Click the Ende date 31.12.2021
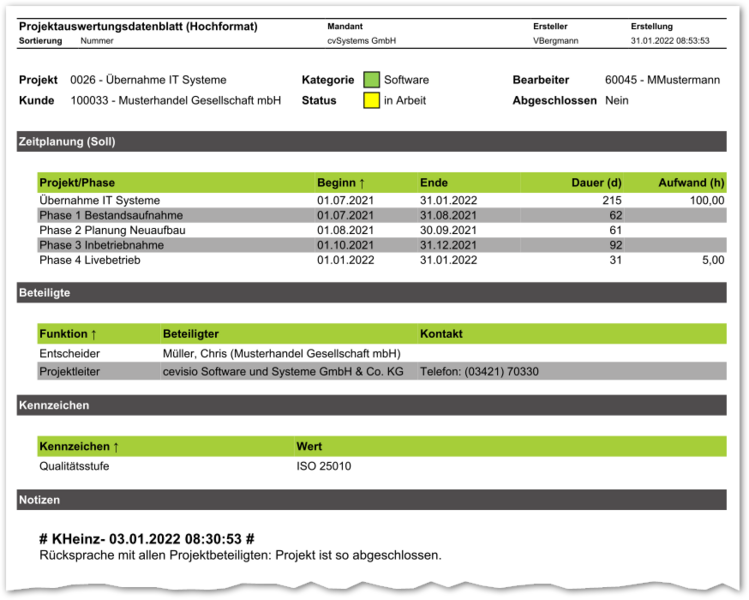This screenshot has width=749, height=600. [448, 245]
